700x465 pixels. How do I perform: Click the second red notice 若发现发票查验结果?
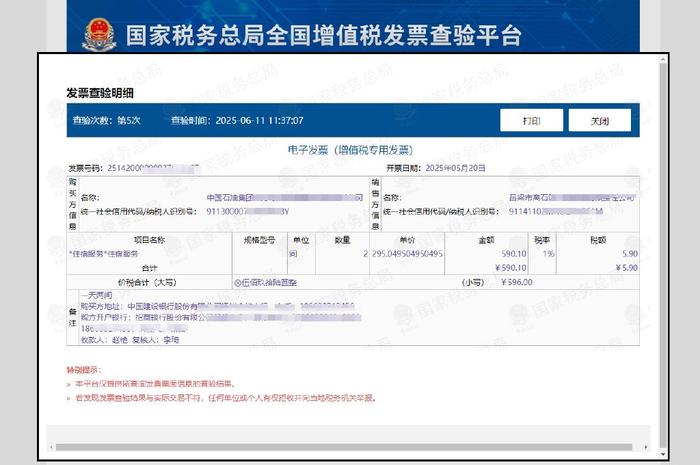226,398
